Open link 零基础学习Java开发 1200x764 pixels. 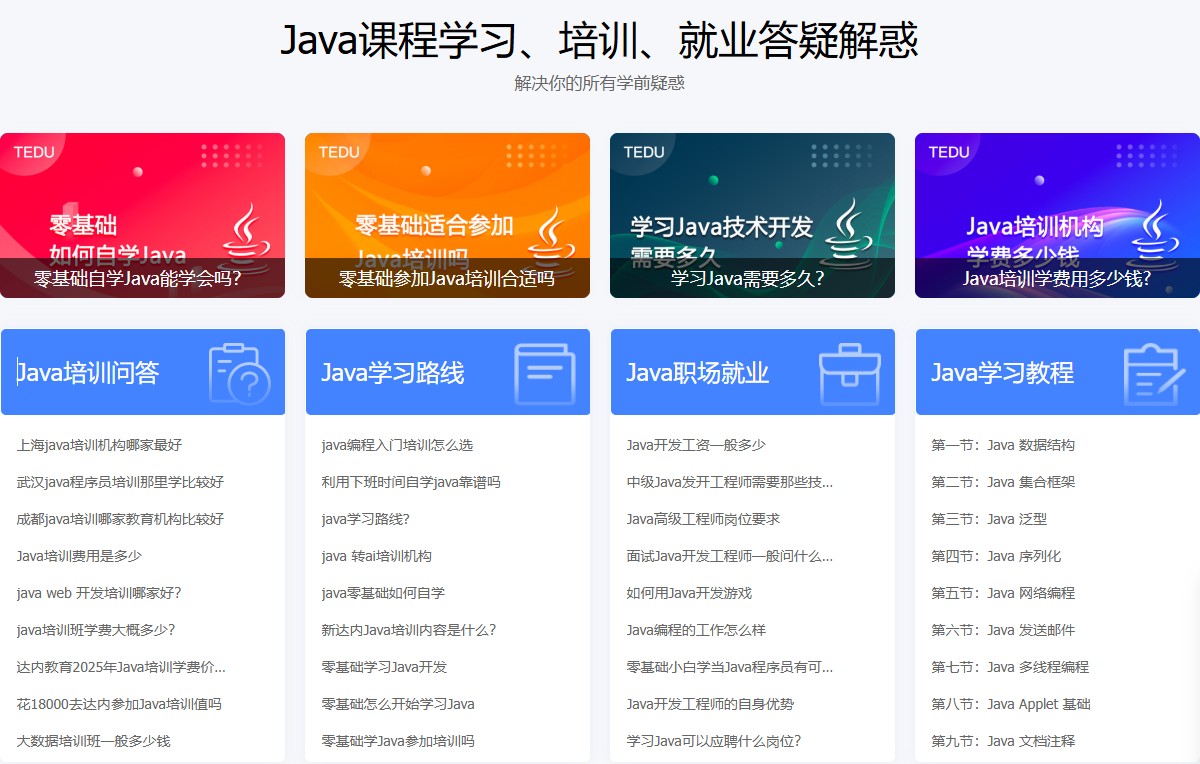pos(383,668)
